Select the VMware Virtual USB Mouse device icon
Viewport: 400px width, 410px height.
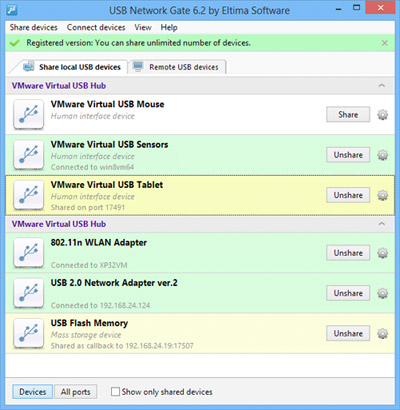coord(29,114)
